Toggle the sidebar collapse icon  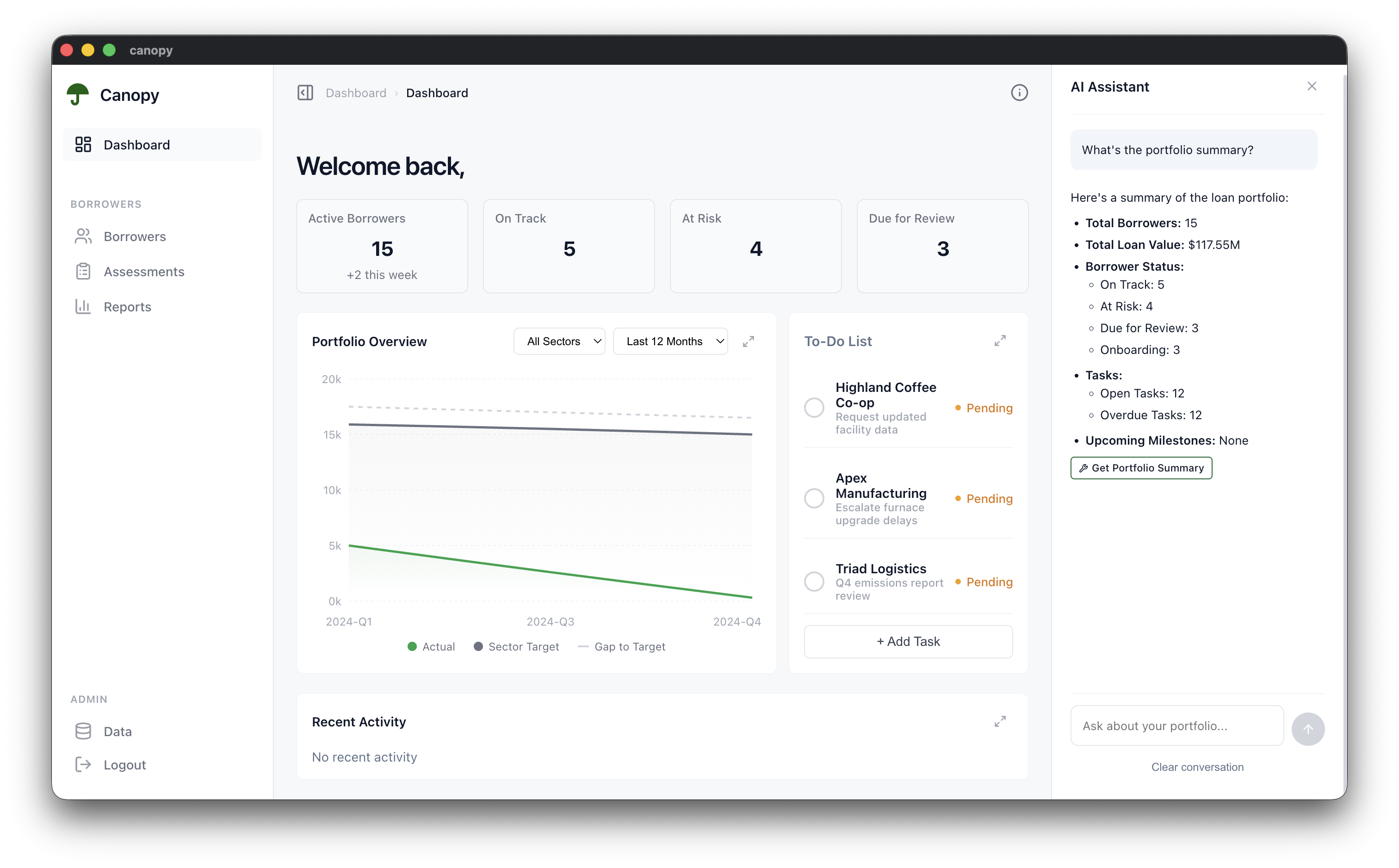pyautogui.click(x=305, y=93)
